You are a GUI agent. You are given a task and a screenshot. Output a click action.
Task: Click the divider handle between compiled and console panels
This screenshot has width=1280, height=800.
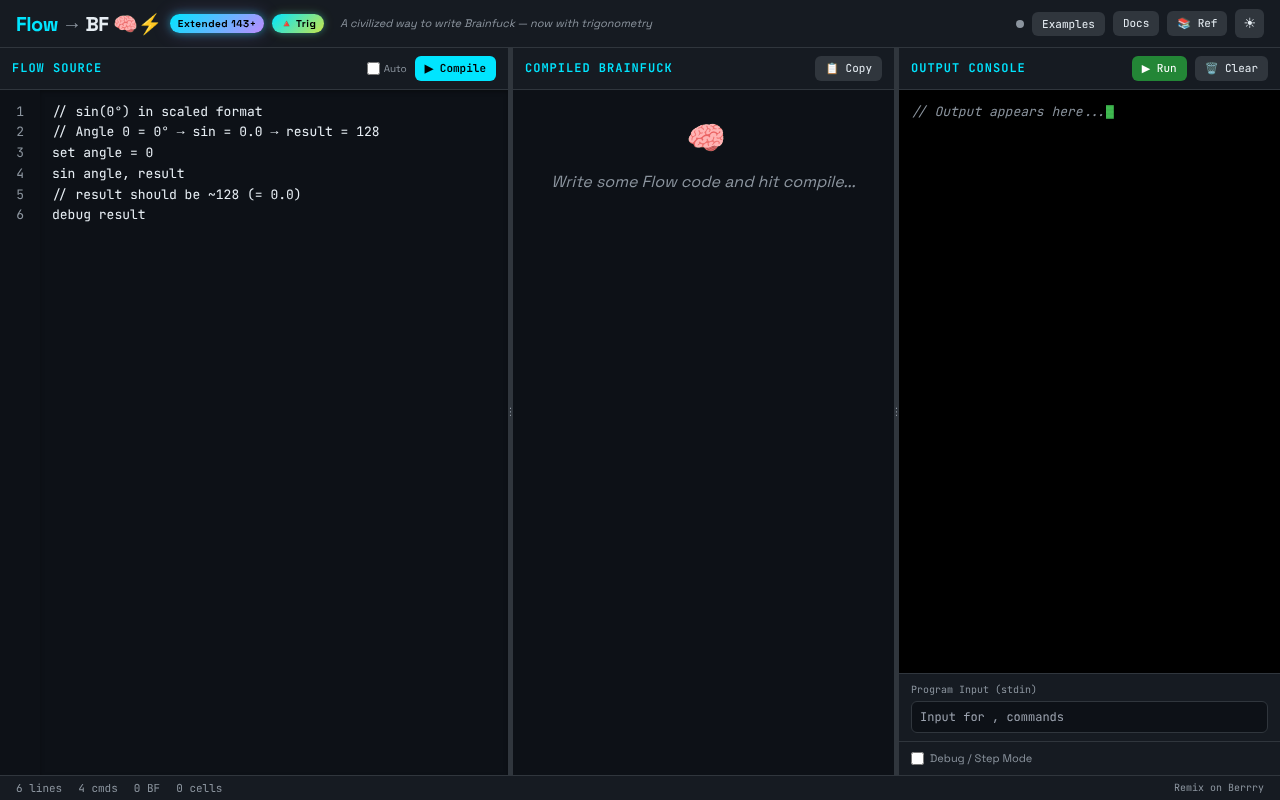click(896, 411)
